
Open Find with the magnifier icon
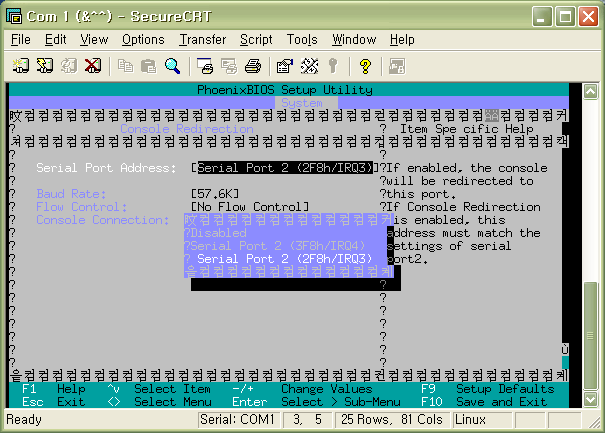point(172,66)
